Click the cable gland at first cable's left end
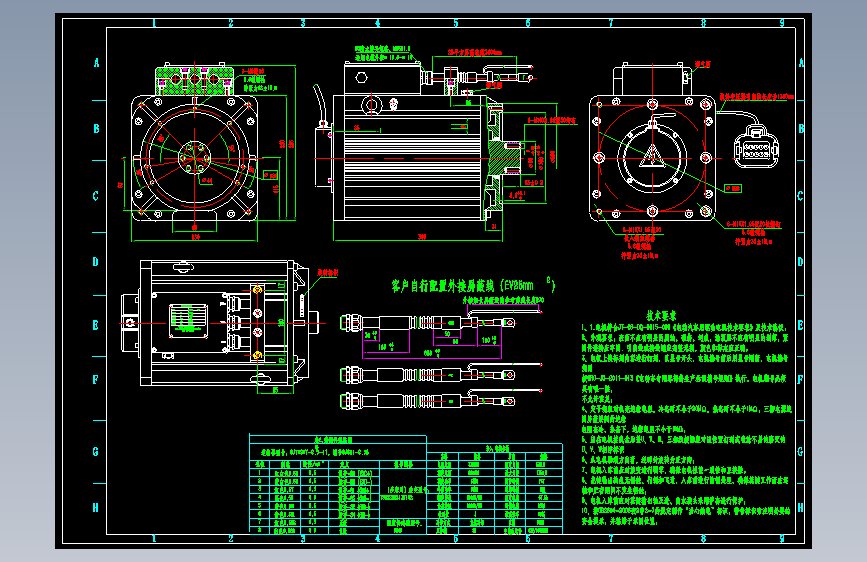This screenshot has height=562, width=867. coord(351,323)
